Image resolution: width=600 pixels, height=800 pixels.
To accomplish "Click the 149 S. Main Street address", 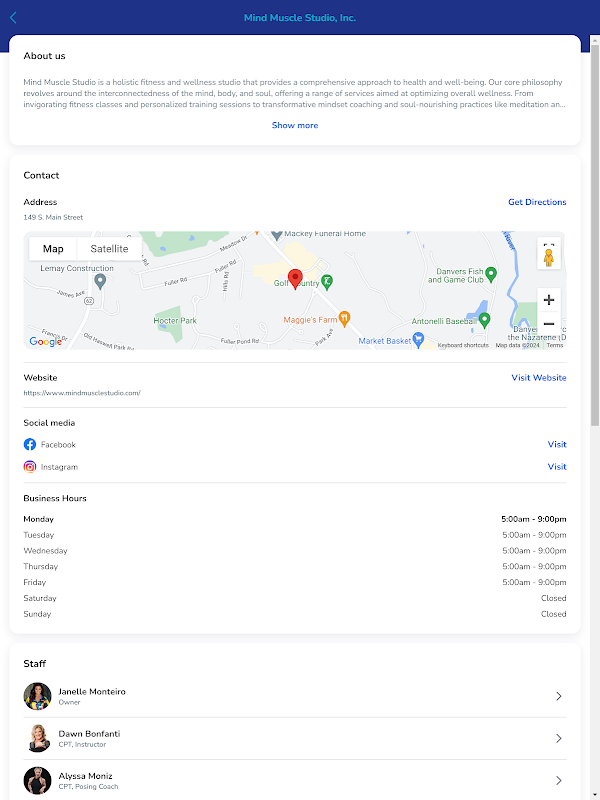I will click(x=53, y=217).
